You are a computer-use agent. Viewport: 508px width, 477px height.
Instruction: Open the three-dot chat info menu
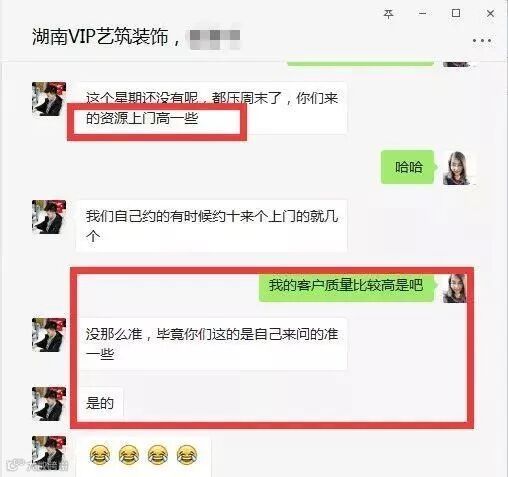pos(482,41)
